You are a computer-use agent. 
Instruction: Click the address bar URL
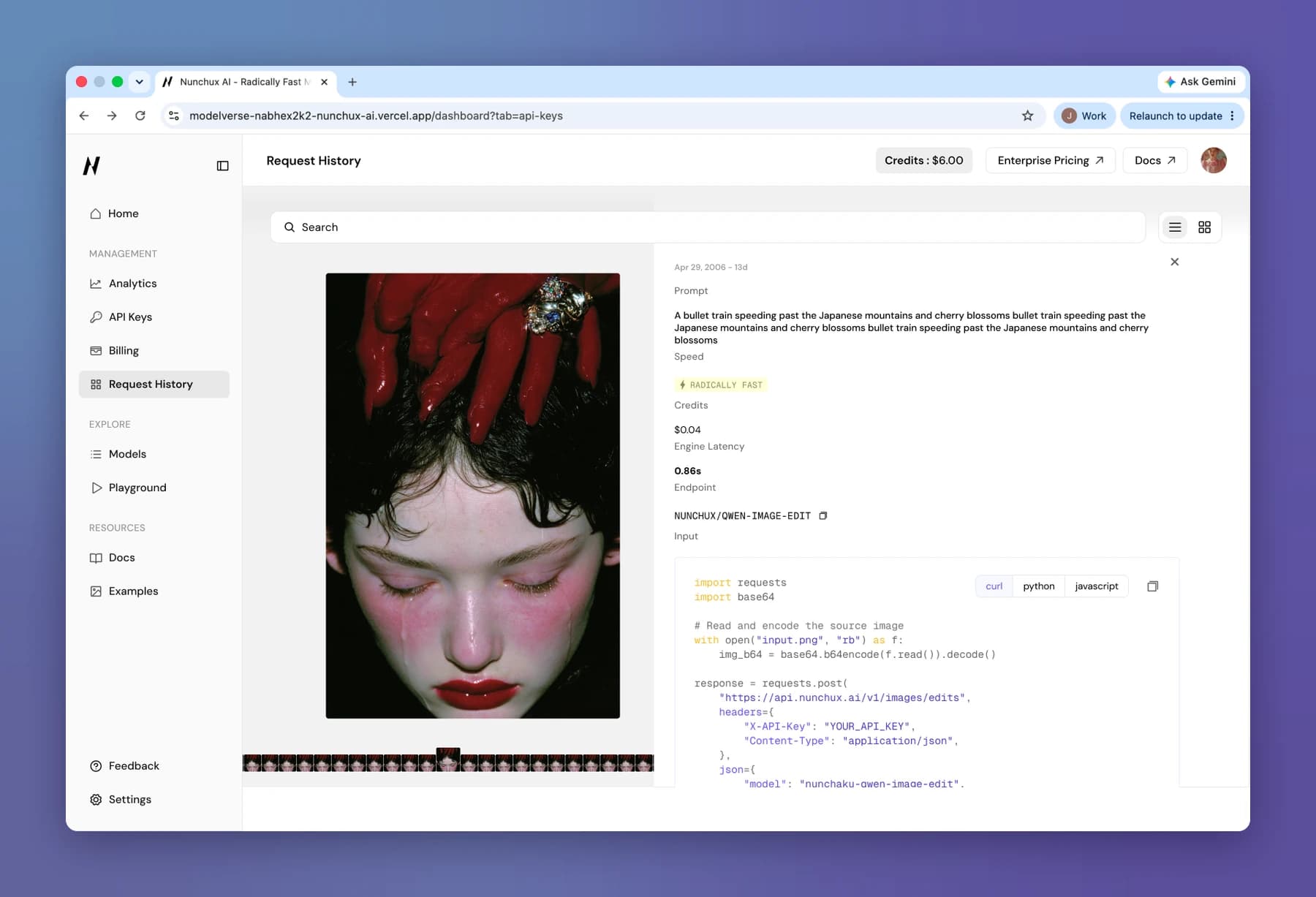tap(377, 116)
